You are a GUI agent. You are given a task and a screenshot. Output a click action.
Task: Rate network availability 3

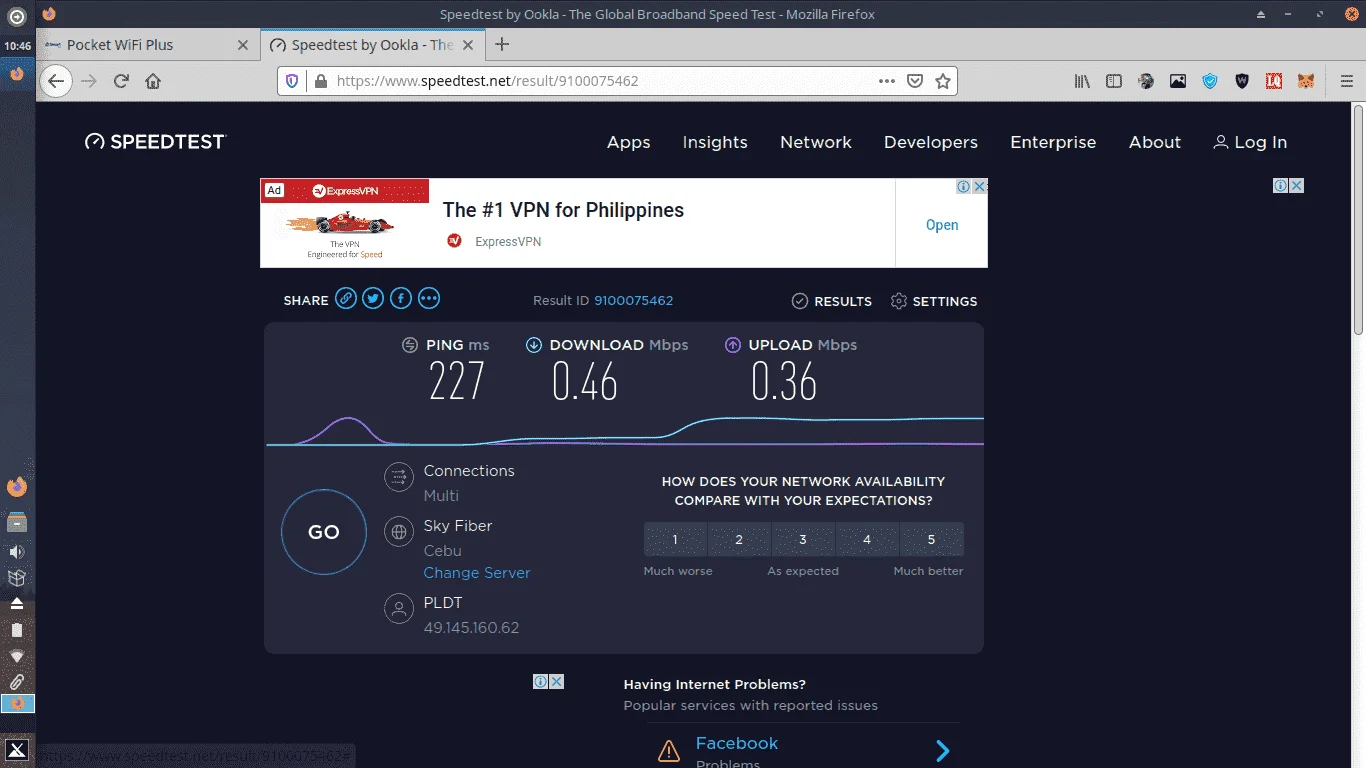pos(803,539)
